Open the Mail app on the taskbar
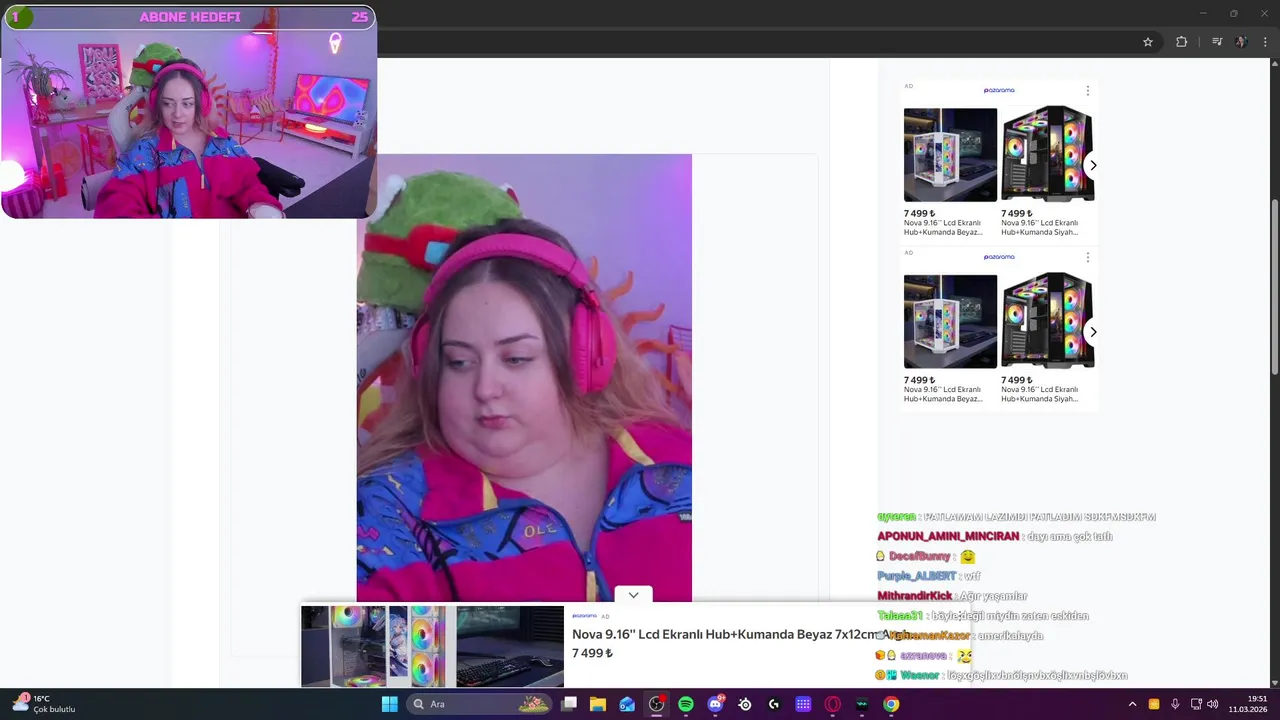Viewport: 1280px width, 720px height. [x=627, y=704]
